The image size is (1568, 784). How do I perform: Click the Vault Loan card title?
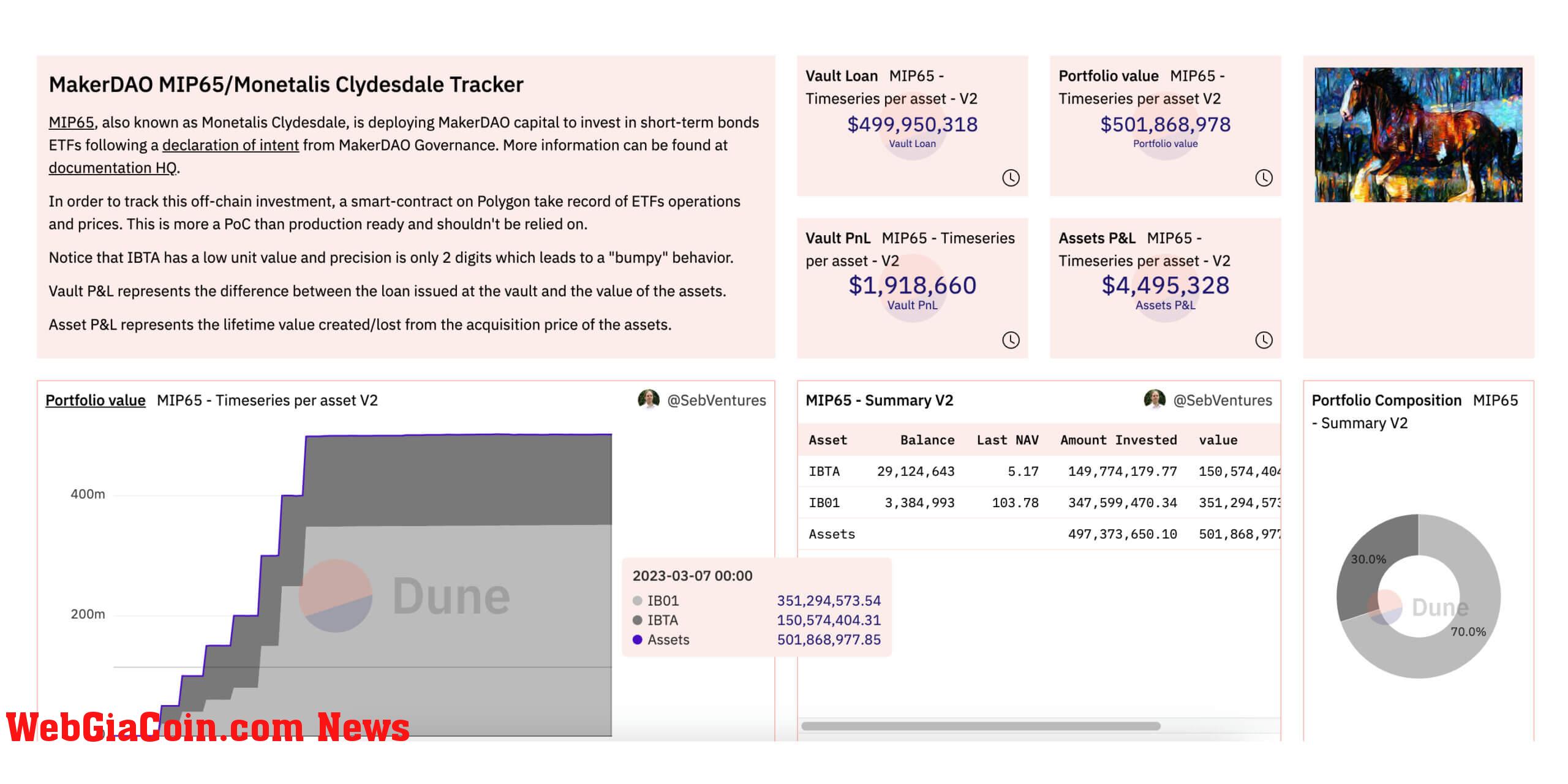(842, 76)
